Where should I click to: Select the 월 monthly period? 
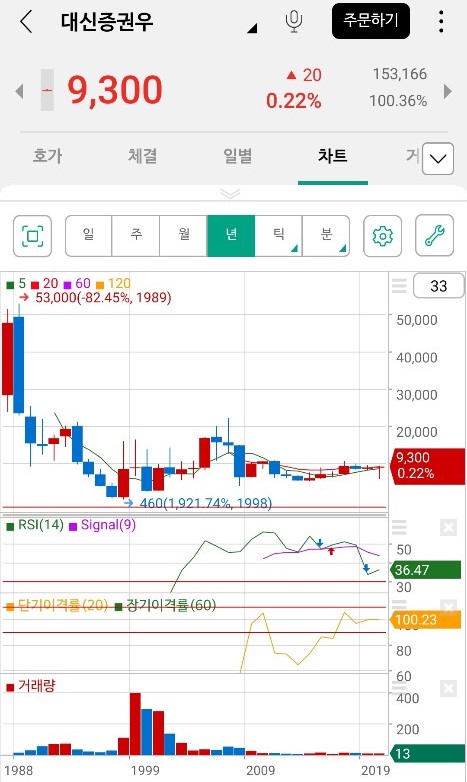183,236
